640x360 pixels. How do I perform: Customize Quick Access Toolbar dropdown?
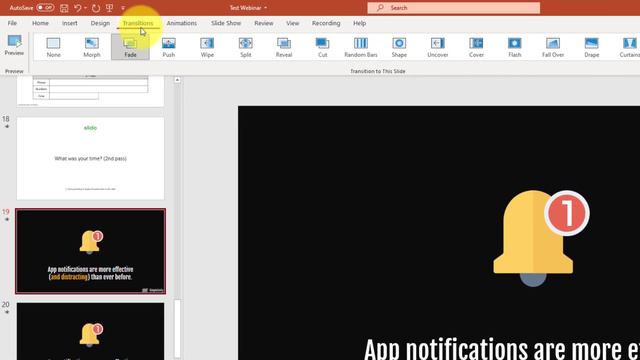(123, 8)
